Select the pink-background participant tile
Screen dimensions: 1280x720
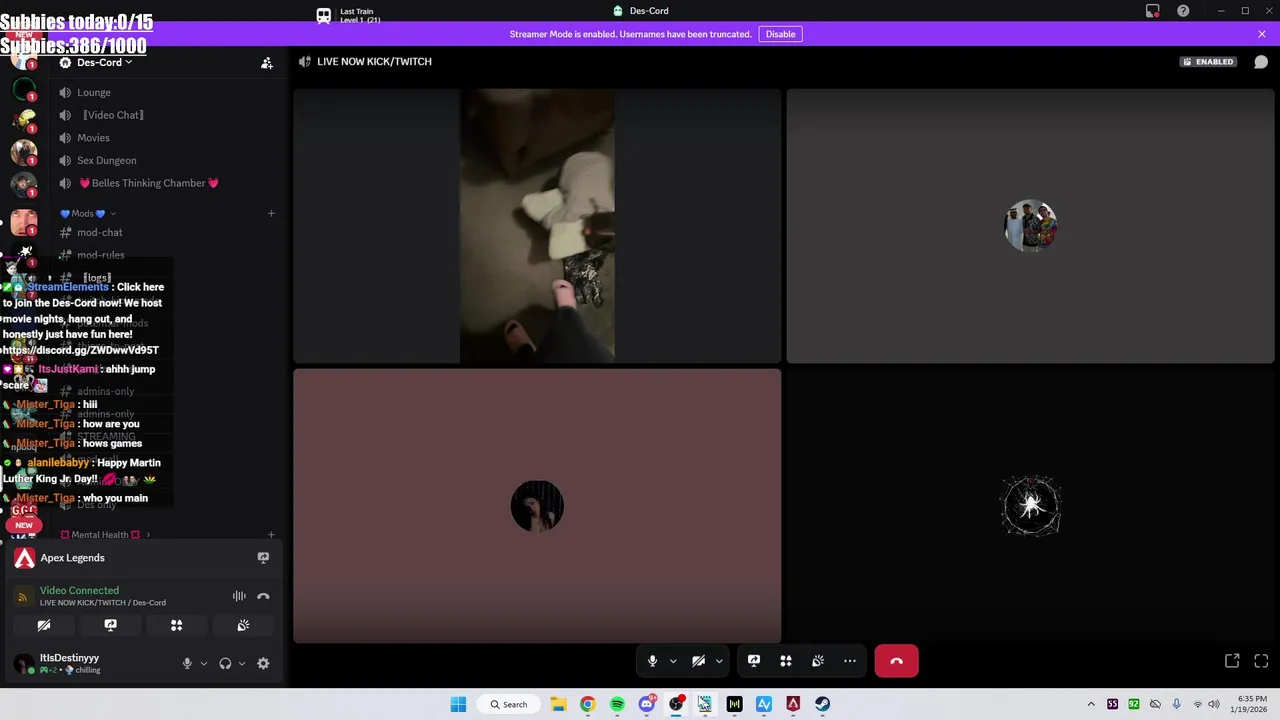click(537, 506)
